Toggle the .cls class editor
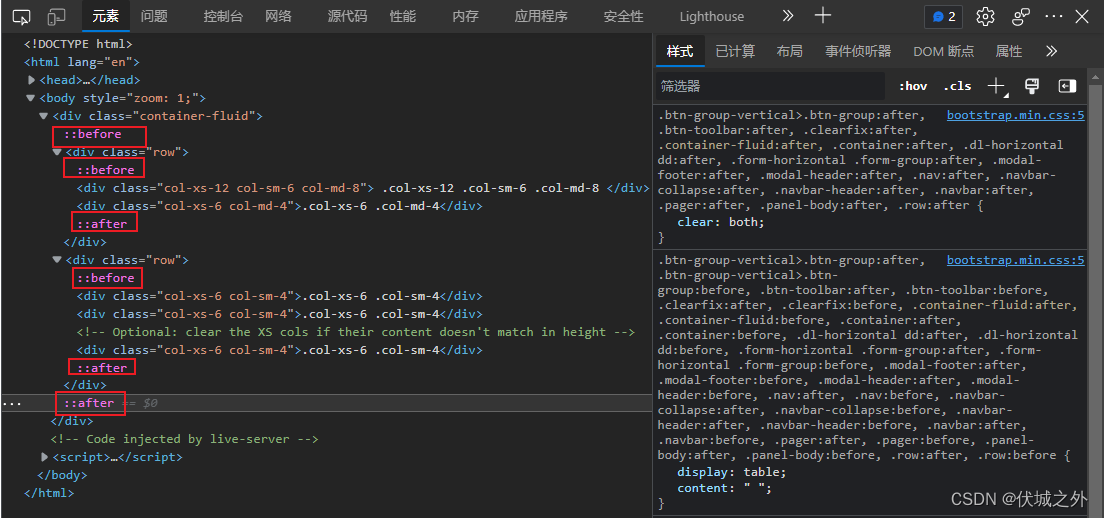 coord(957,86)
